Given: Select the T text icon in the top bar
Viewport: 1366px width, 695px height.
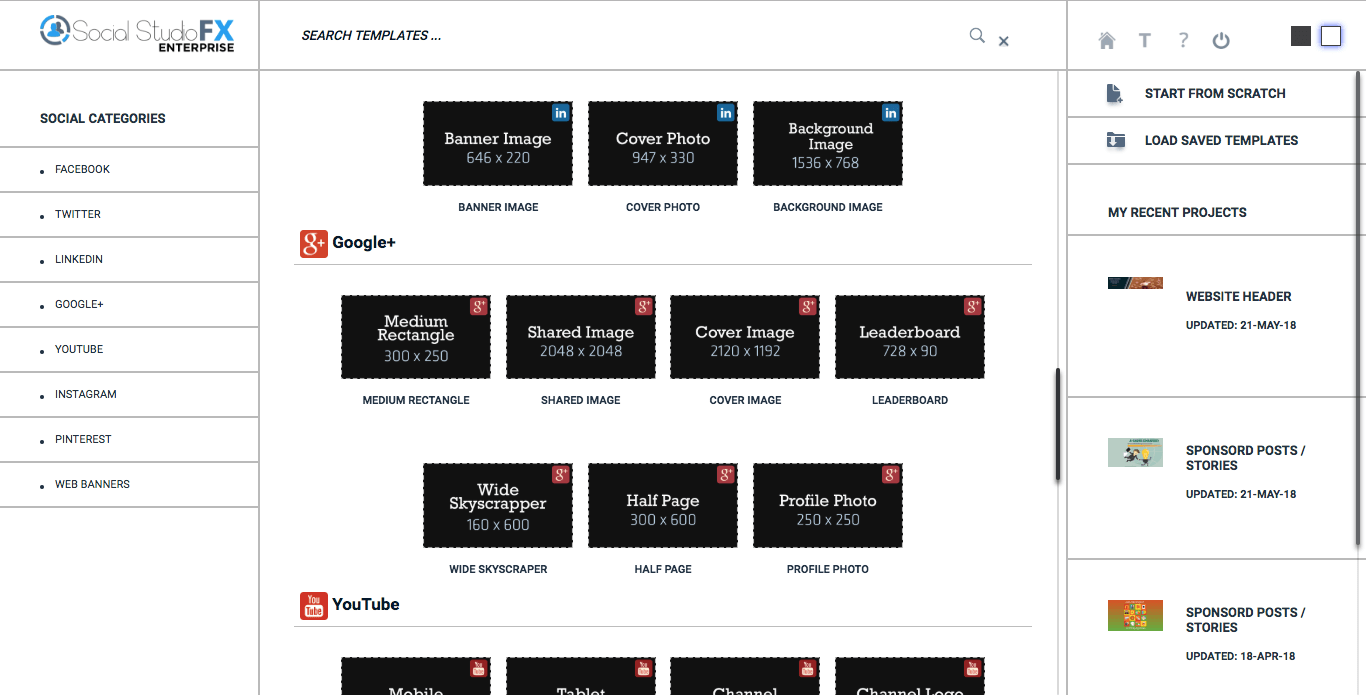Looking at the screenshot, I should (1145, 40).
